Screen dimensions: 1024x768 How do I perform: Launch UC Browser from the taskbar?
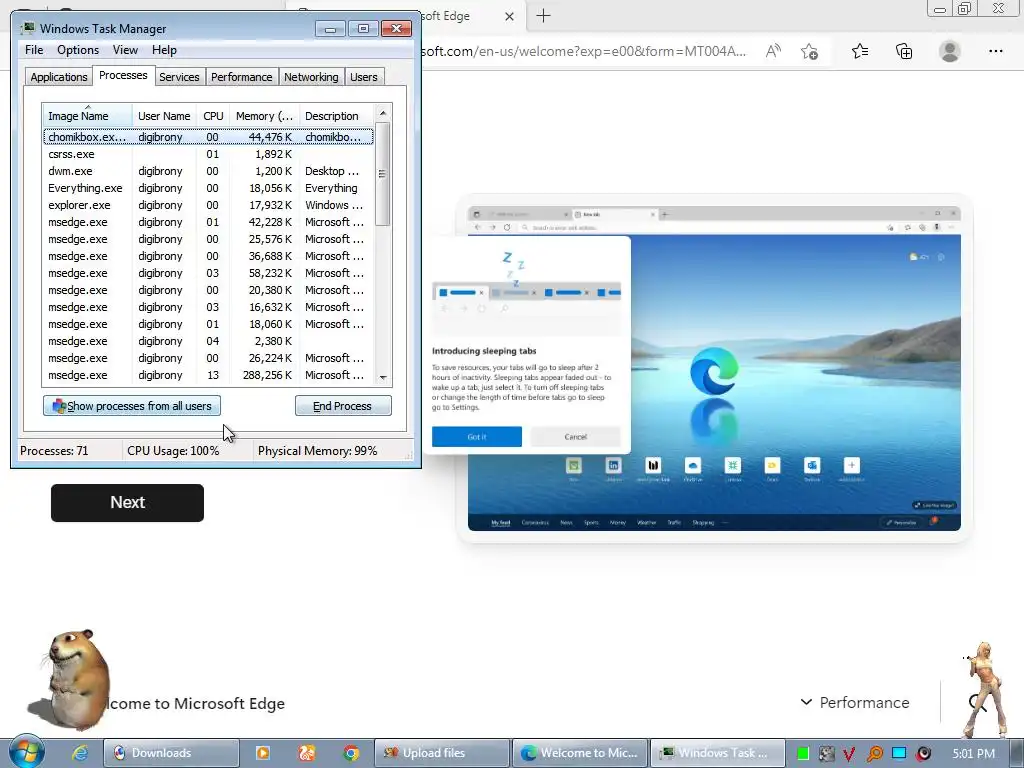[306, 753]
